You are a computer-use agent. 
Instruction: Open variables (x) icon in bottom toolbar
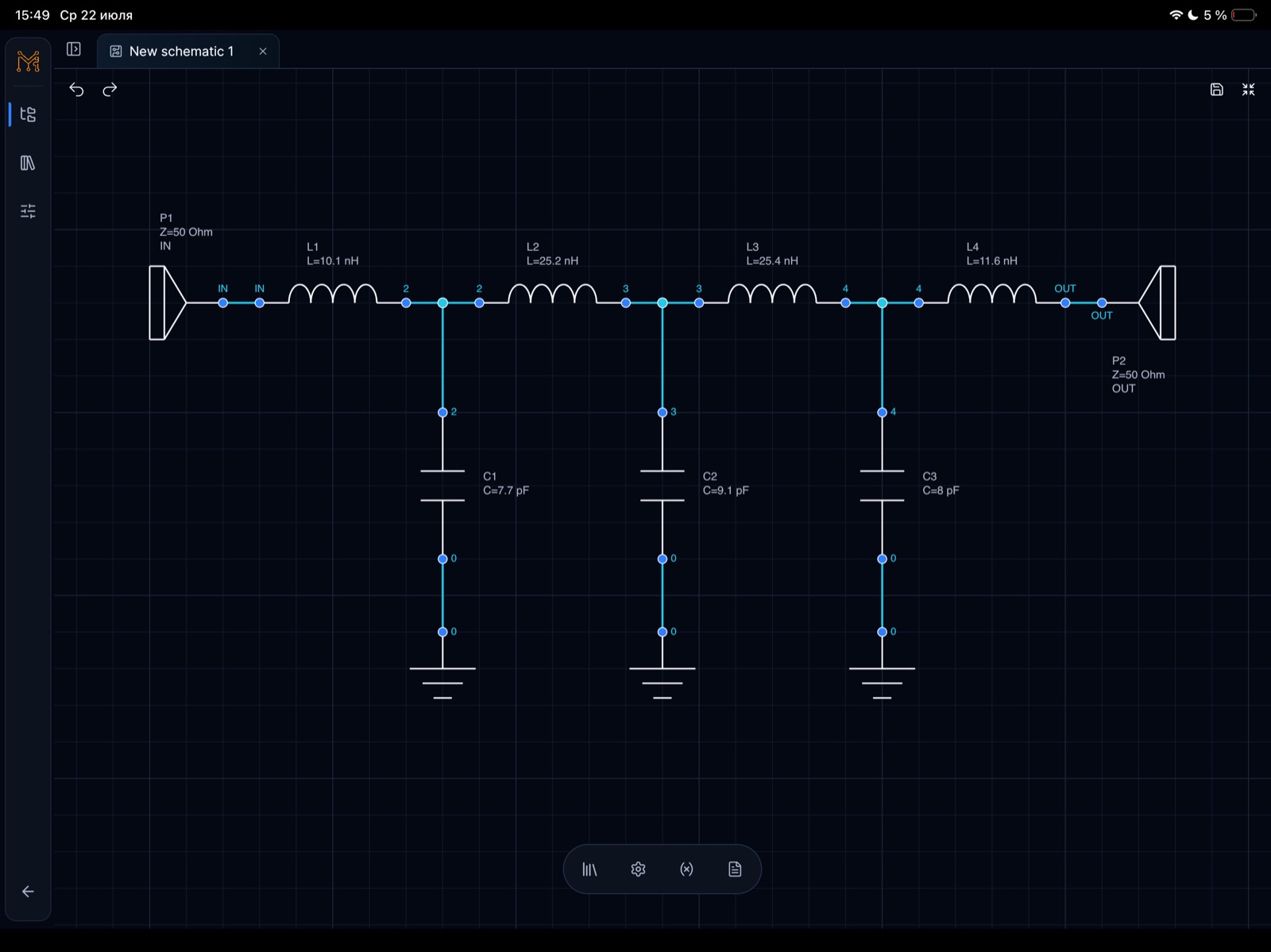[x=686, y=869]
